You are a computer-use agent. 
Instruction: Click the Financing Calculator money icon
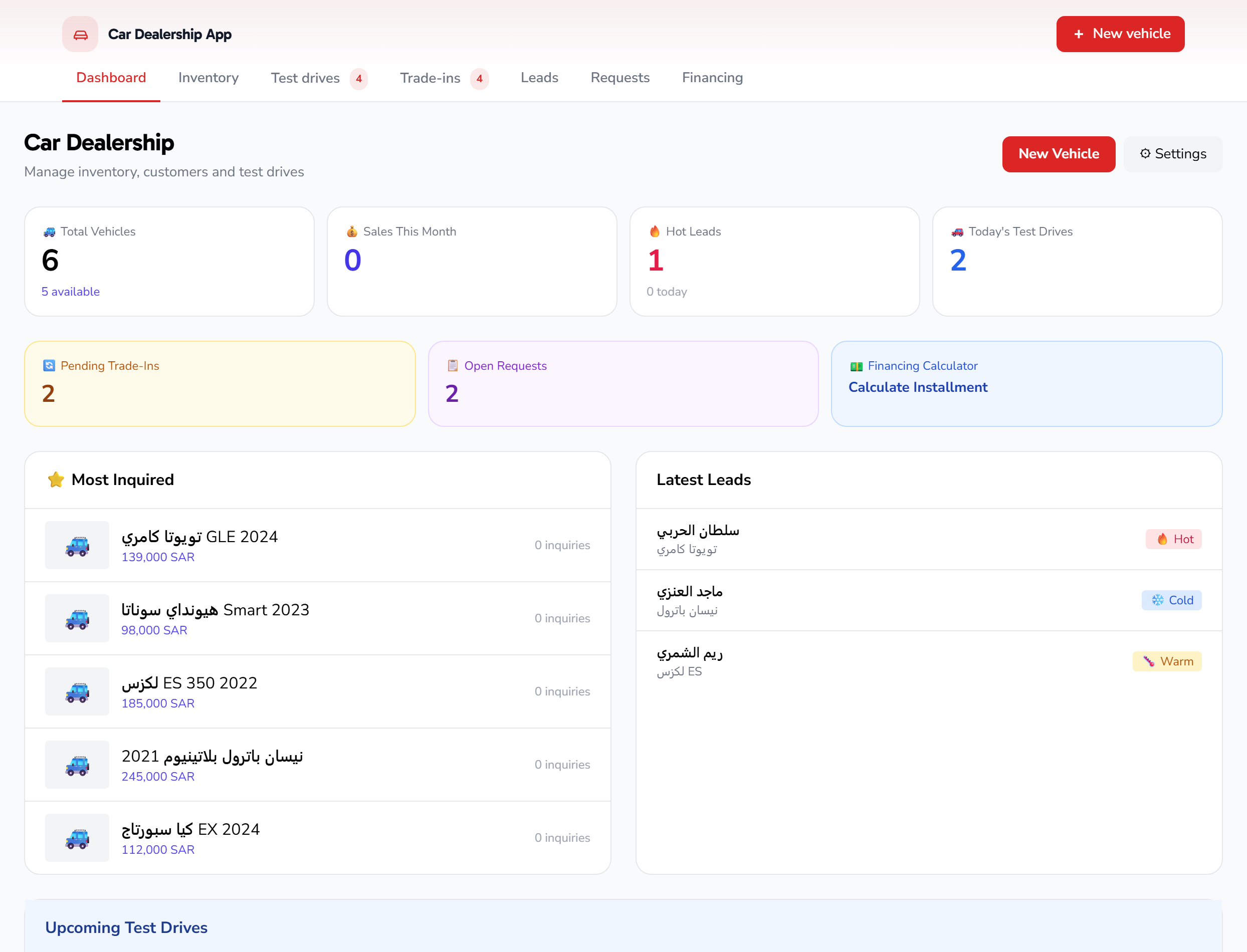[856, 366]
